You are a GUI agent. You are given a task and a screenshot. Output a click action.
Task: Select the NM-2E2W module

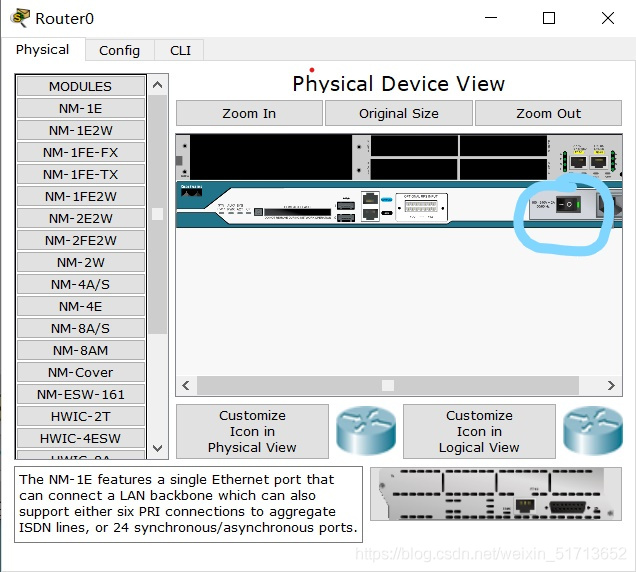pos(81,218)
